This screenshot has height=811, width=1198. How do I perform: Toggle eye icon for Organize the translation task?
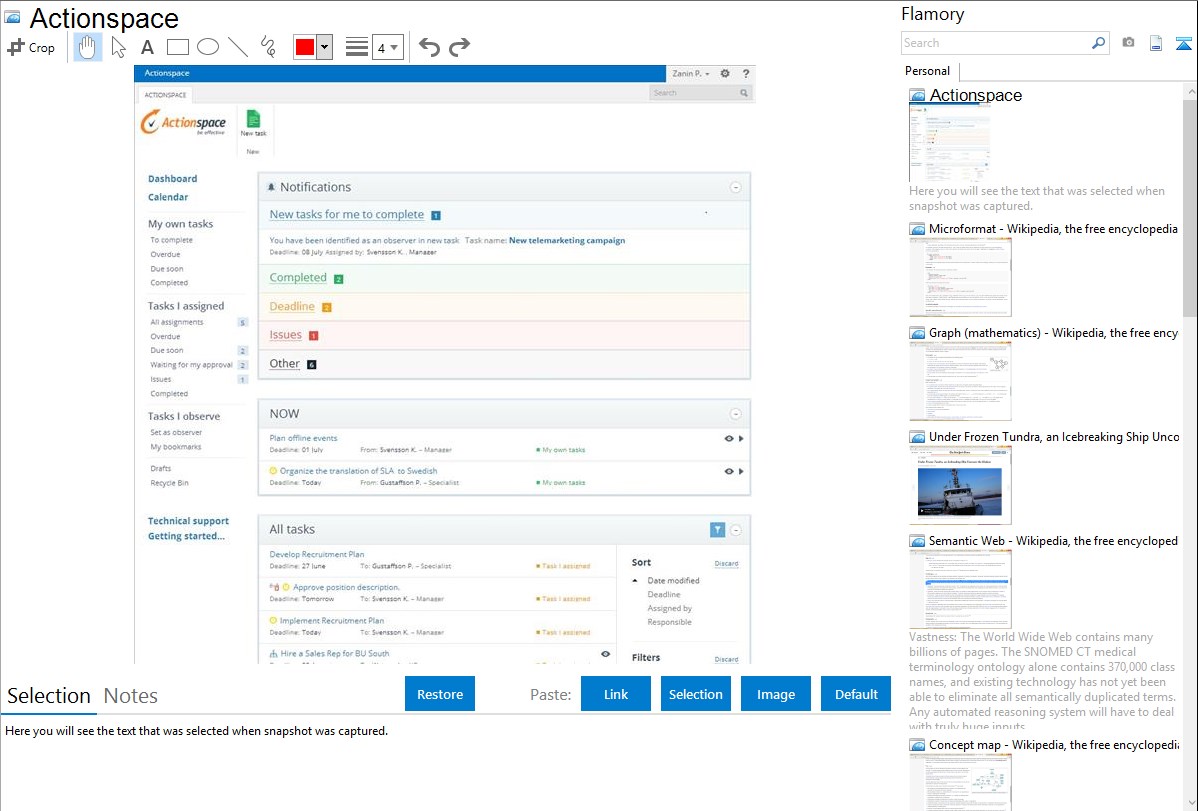pos(729,472)
